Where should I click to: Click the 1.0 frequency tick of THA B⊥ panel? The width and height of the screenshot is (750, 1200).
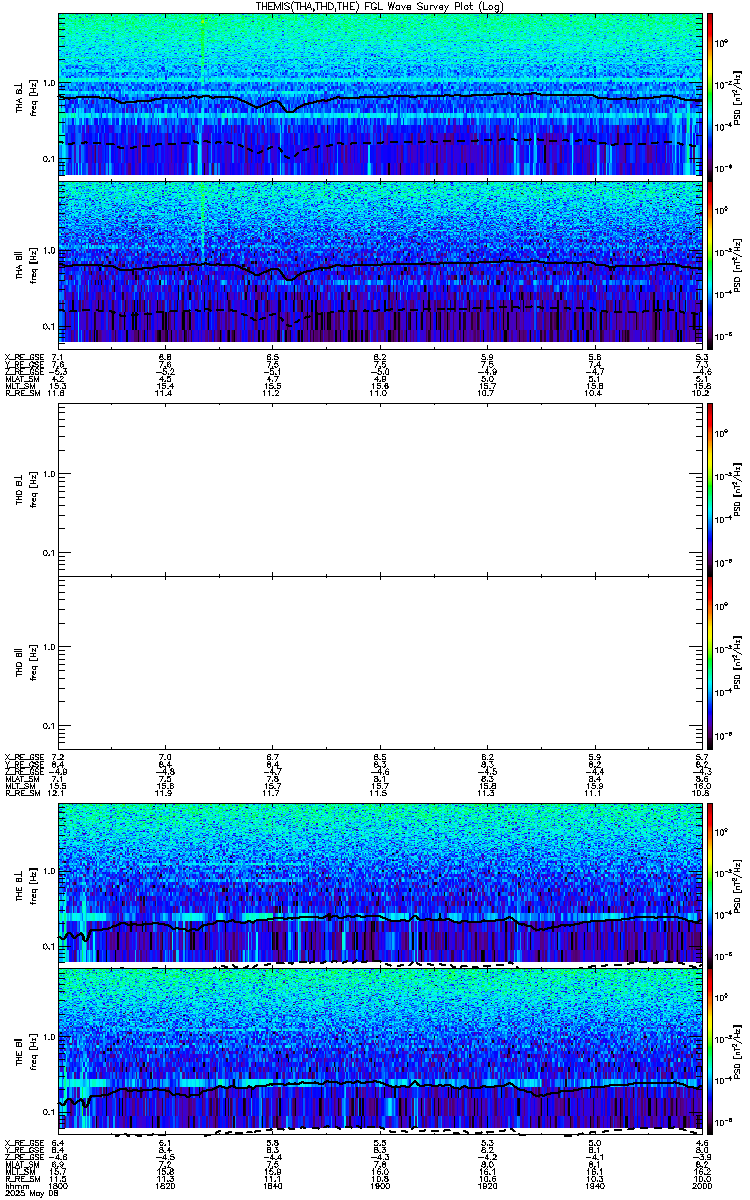48,82
